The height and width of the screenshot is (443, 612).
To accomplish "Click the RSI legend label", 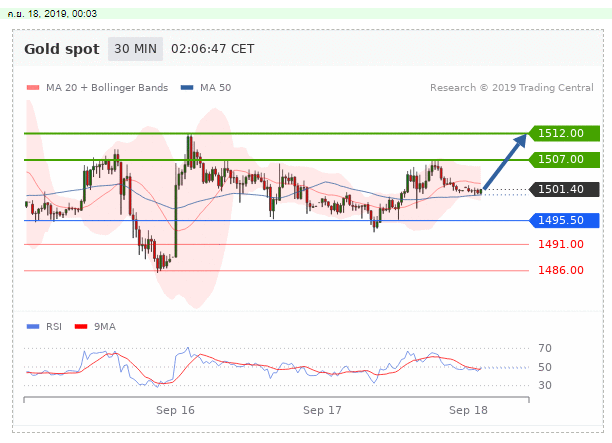I will click(x=54, y=327).
